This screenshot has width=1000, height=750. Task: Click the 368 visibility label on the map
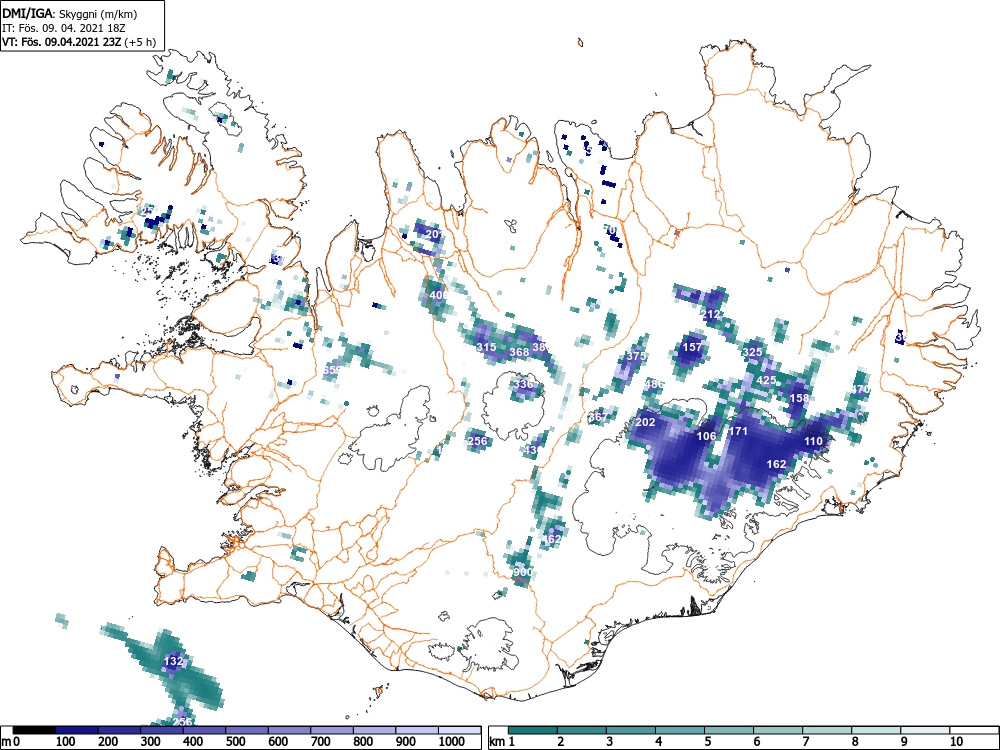pyautogui.click(x=519, y=352)
